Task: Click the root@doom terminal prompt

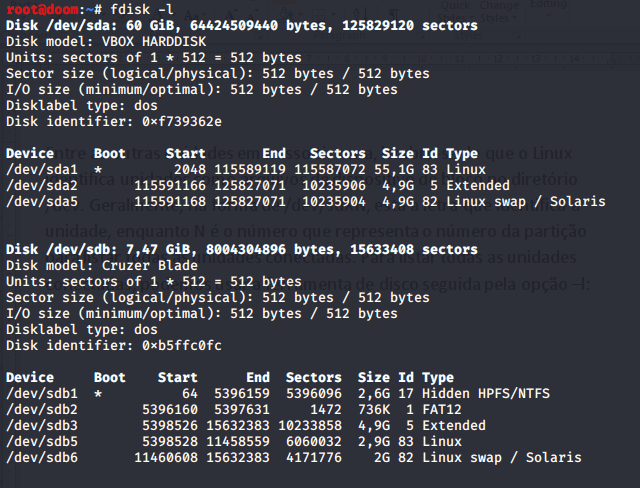Action: tap(48, 10)
